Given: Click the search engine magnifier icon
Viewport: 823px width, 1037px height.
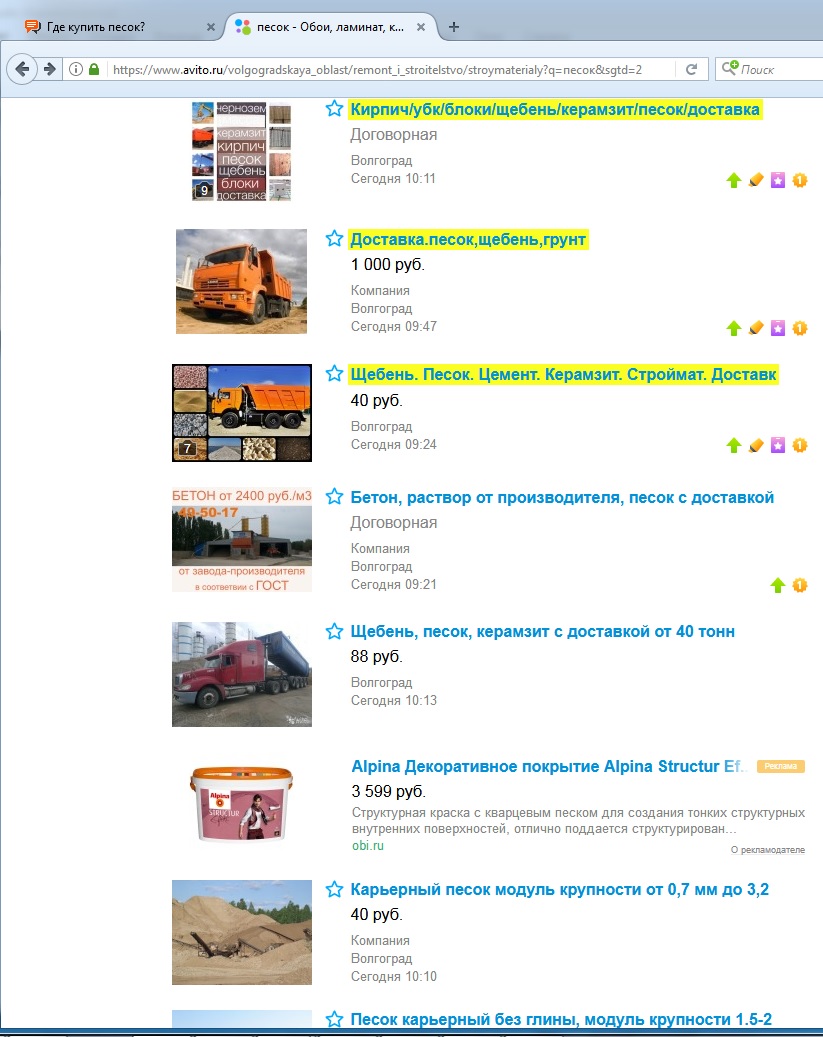Looking at the screenshot, I should pos(729,68).
